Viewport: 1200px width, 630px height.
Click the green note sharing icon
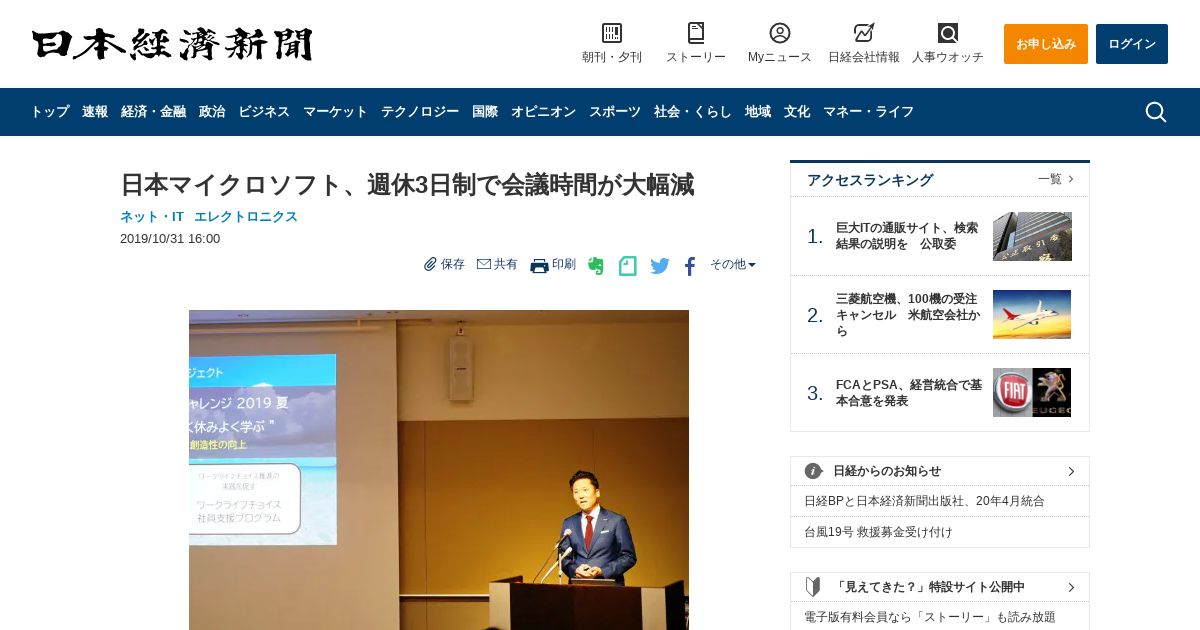pos(627,266)
